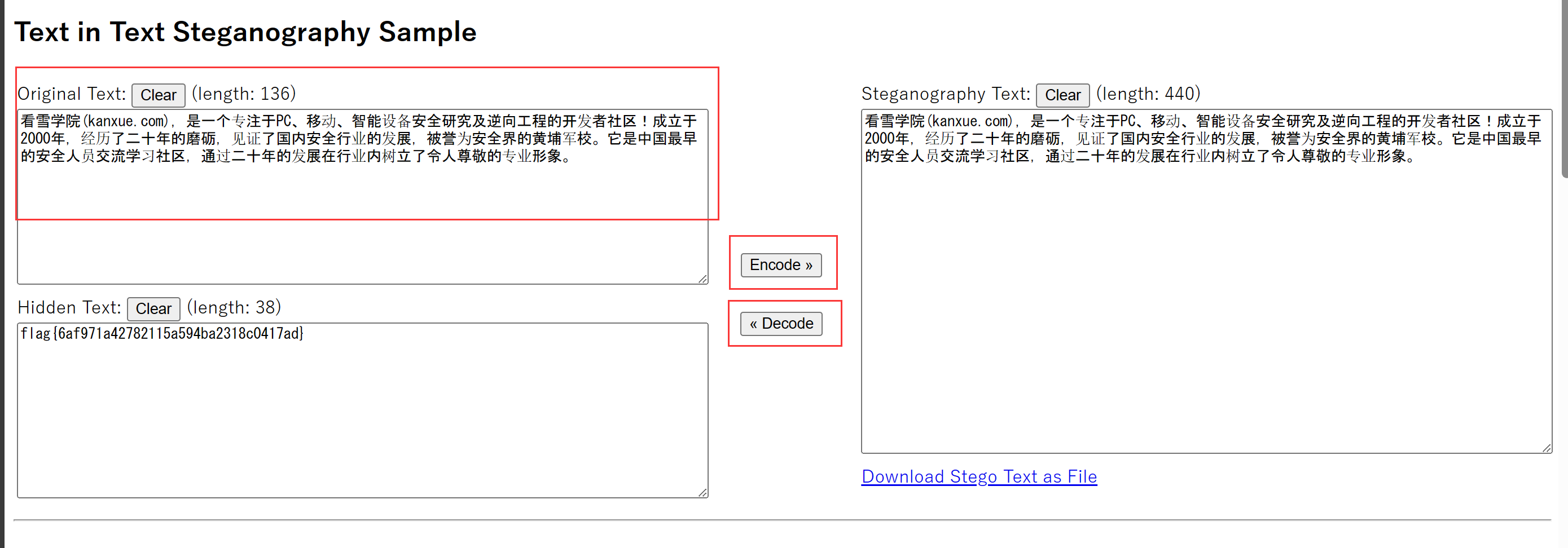
Task: Click the (length: 440) counter
Action: pos(1148,94)
